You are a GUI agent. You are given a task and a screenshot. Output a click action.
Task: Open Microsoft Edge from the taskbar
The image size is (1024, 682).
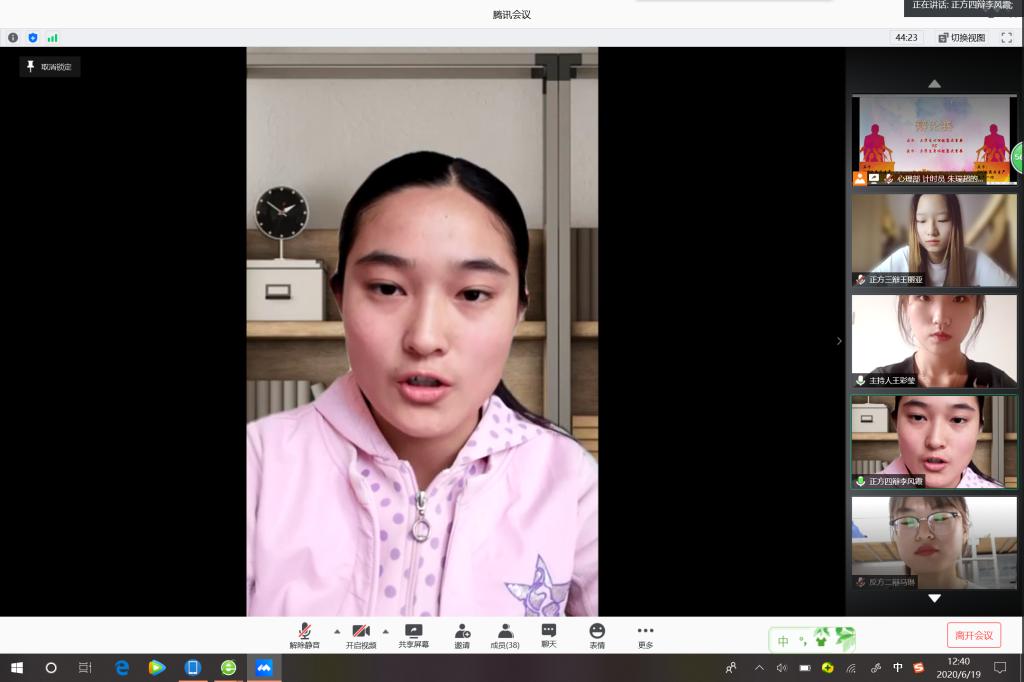click(x=122, y=667)
